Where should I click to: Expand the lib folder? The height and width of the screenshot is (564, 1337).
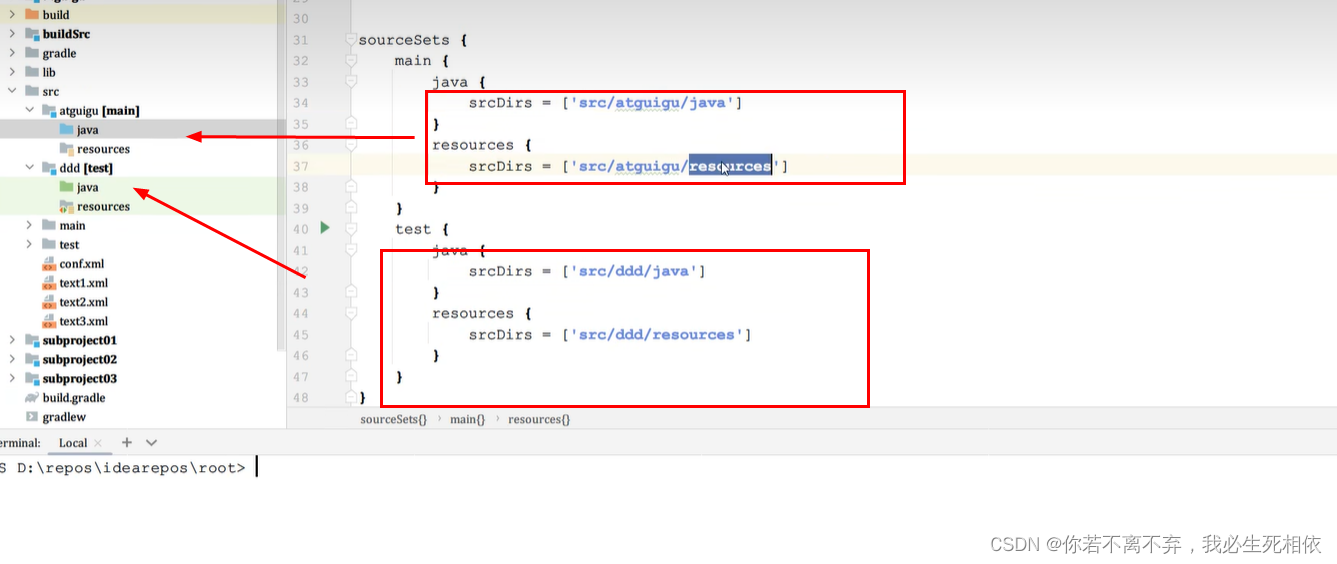[x=12, y=72]
